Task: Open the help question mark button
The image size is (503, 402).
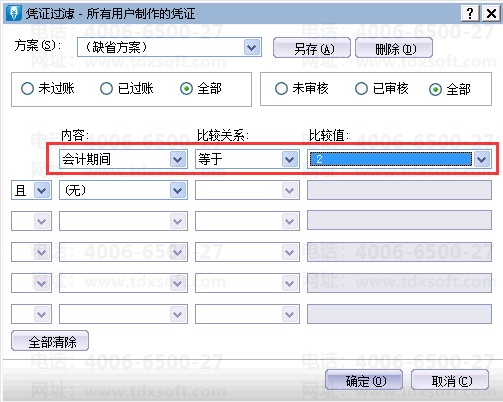Action: coord(470,14)
